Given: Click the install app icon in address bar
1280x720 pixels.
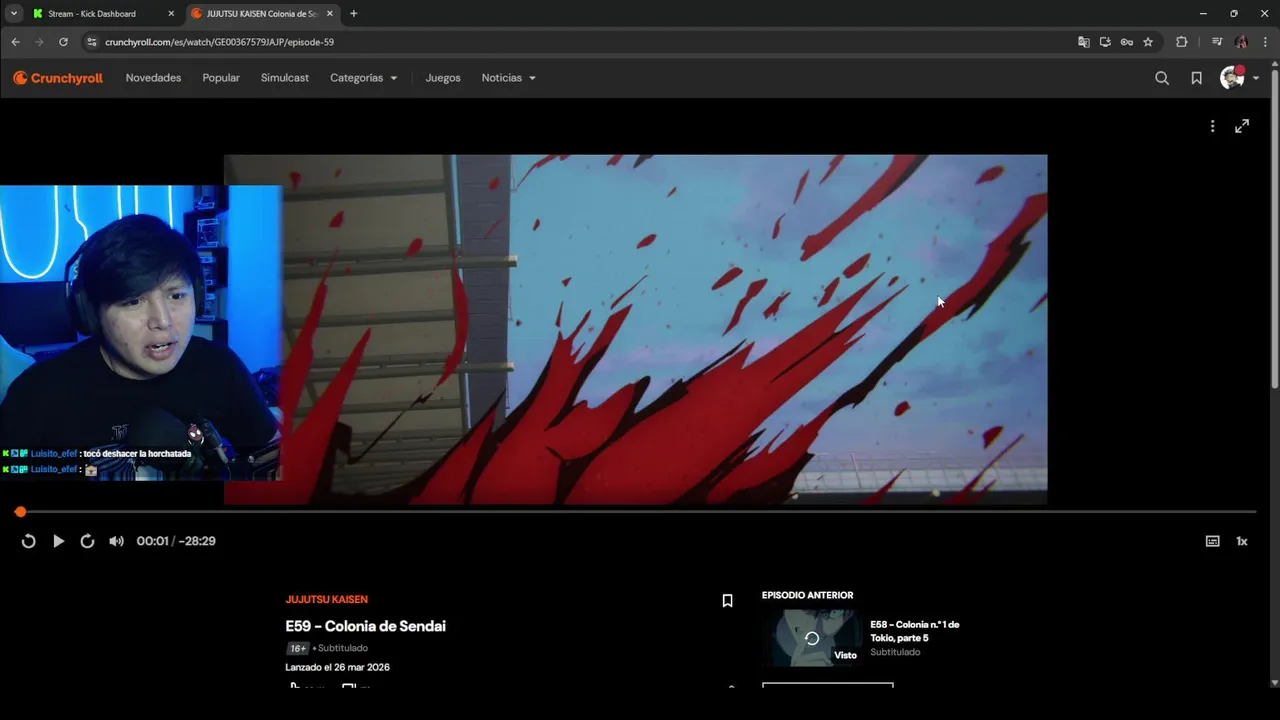Looking at the screenshot, I should click(x=1105, y=42).
